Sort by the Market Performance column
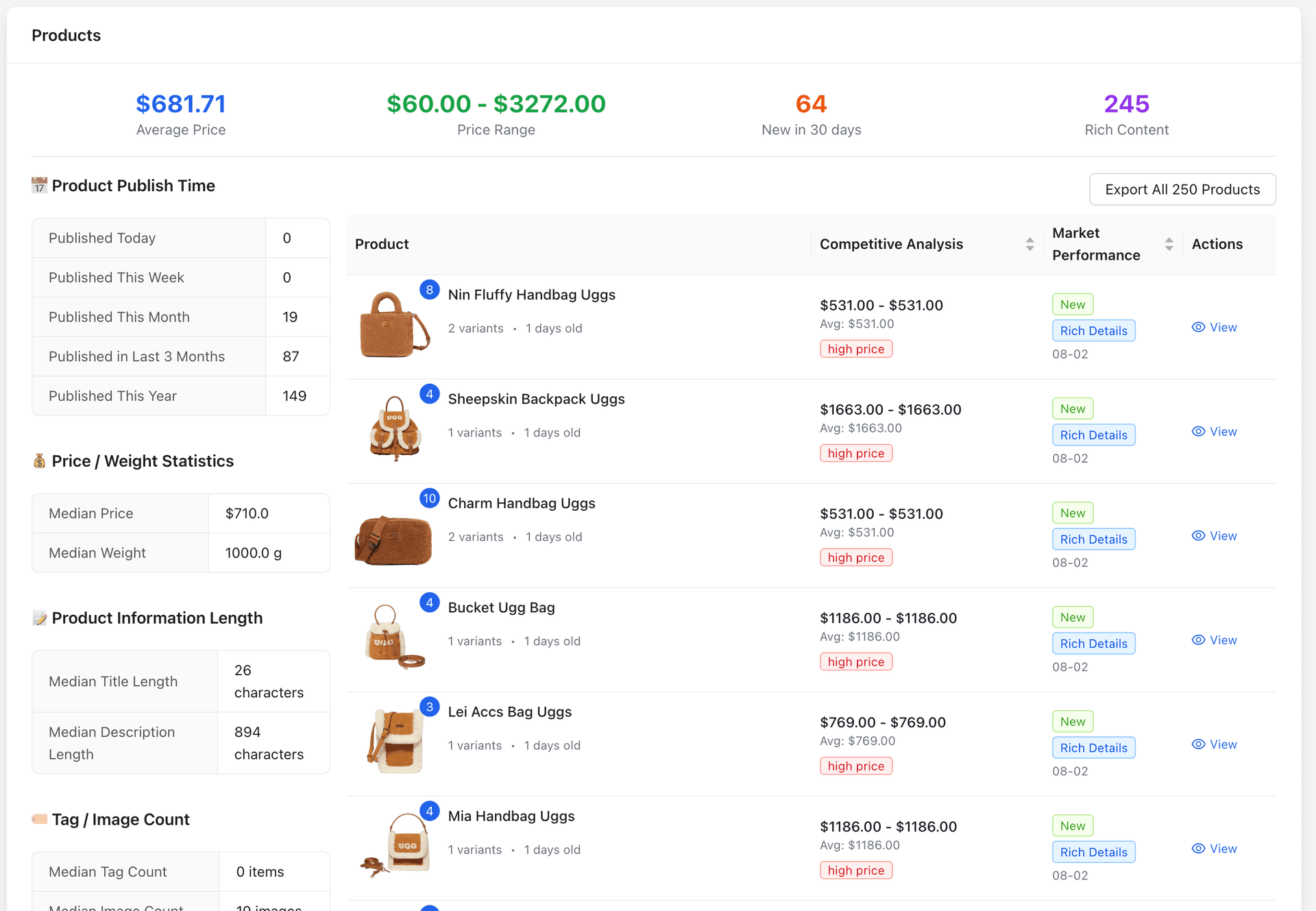Viewport: 1316px width, 911px height. [x=1169, y=244]
